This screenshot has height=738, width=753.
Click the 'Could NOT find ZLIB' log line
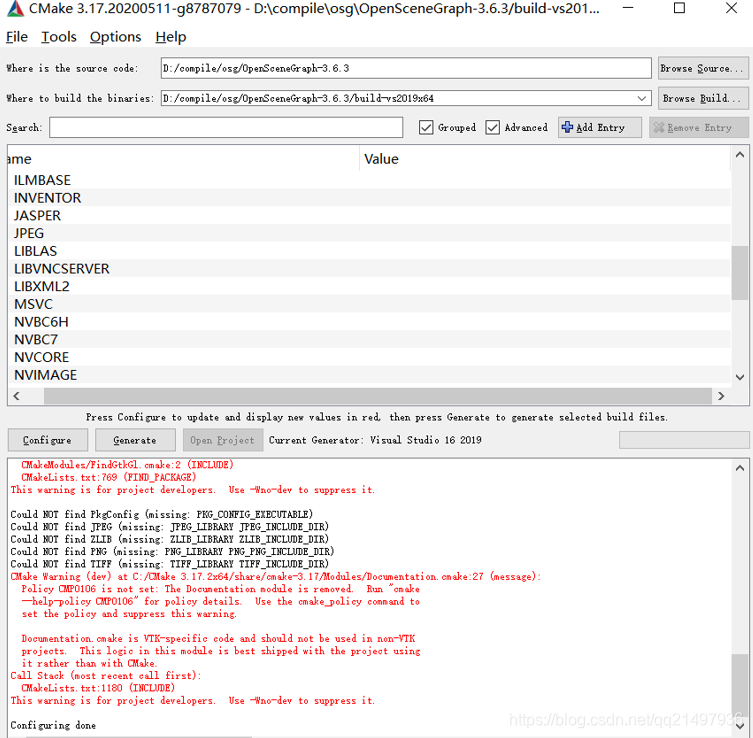pyautogui.click(x=170, y=539)
